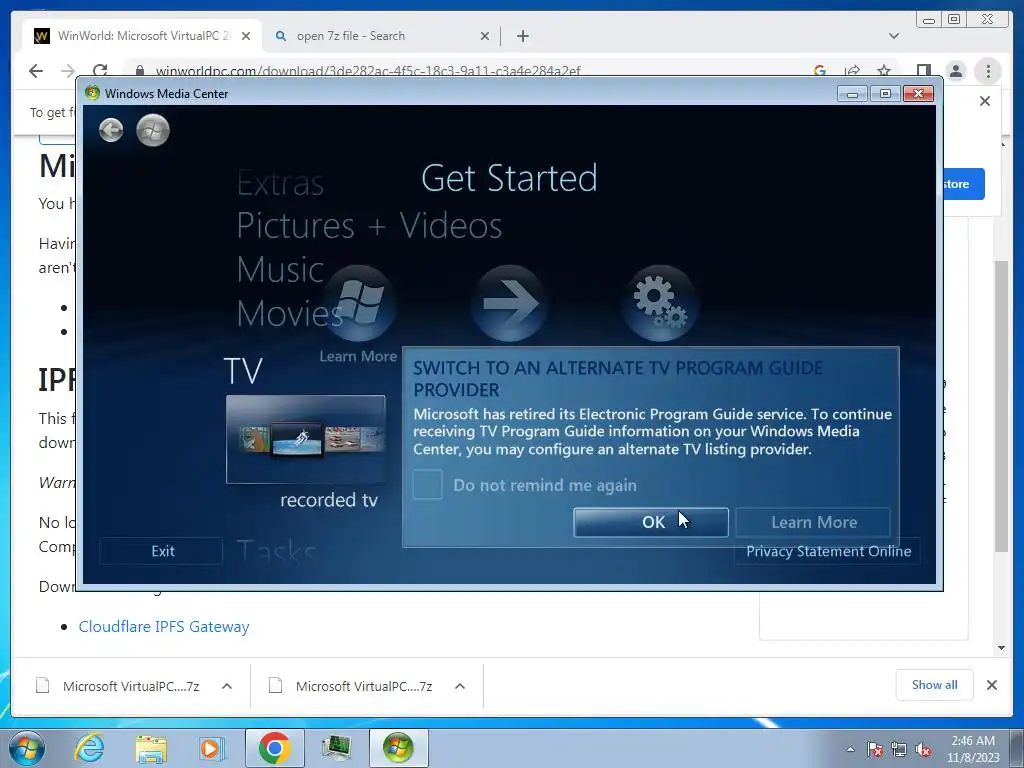This screenshot has height=768, width=1024.
Task: Confirm the dialog with OK
Action: coord(651,522)
